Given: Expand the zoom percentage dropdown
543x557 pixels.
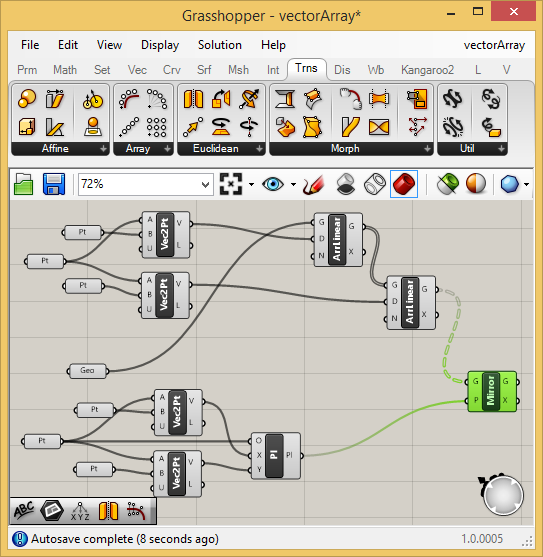Looking at the screenshot, I should coord(205,184).
